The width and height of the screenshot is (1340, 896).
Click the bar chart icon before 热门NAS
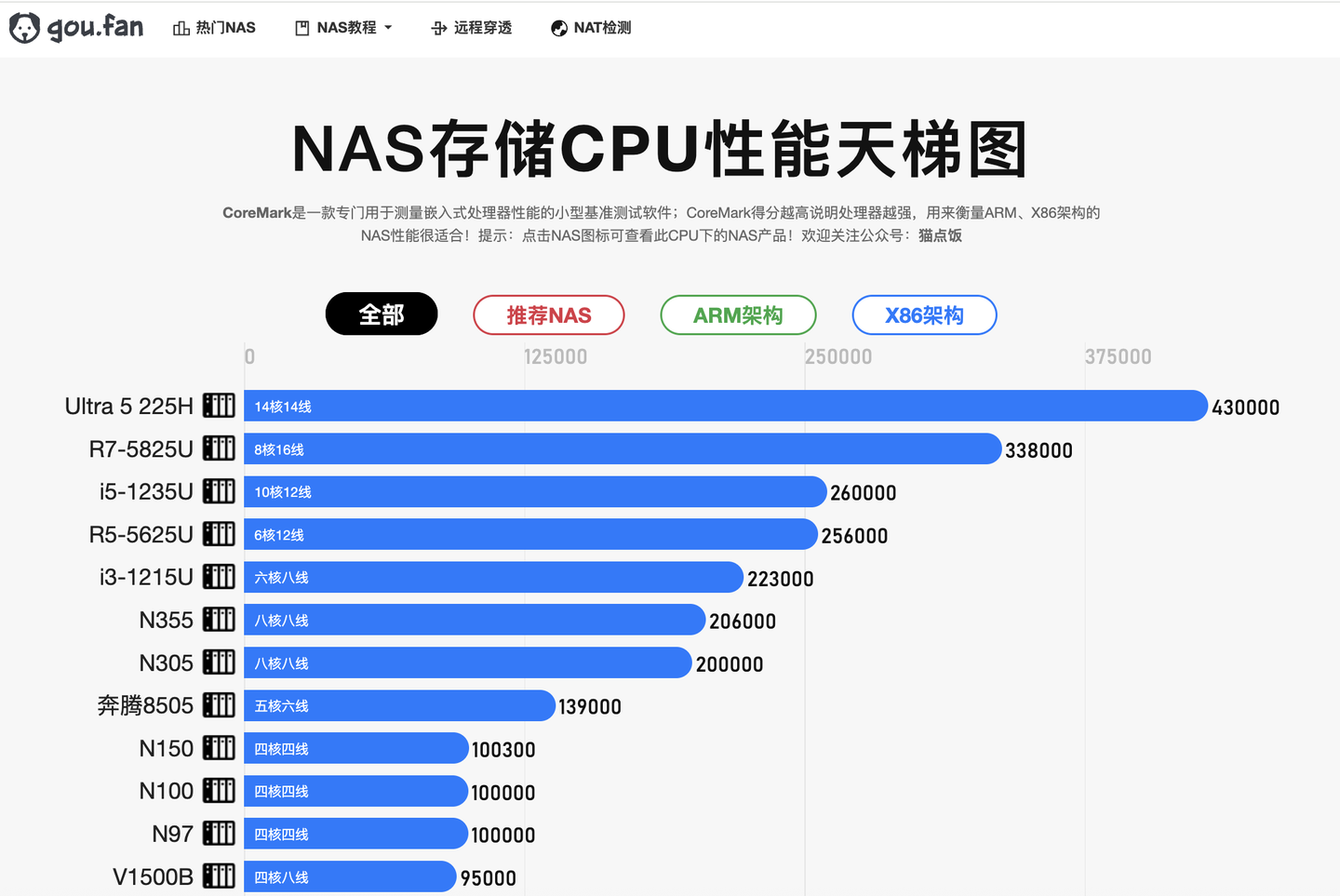coord(181,28)
